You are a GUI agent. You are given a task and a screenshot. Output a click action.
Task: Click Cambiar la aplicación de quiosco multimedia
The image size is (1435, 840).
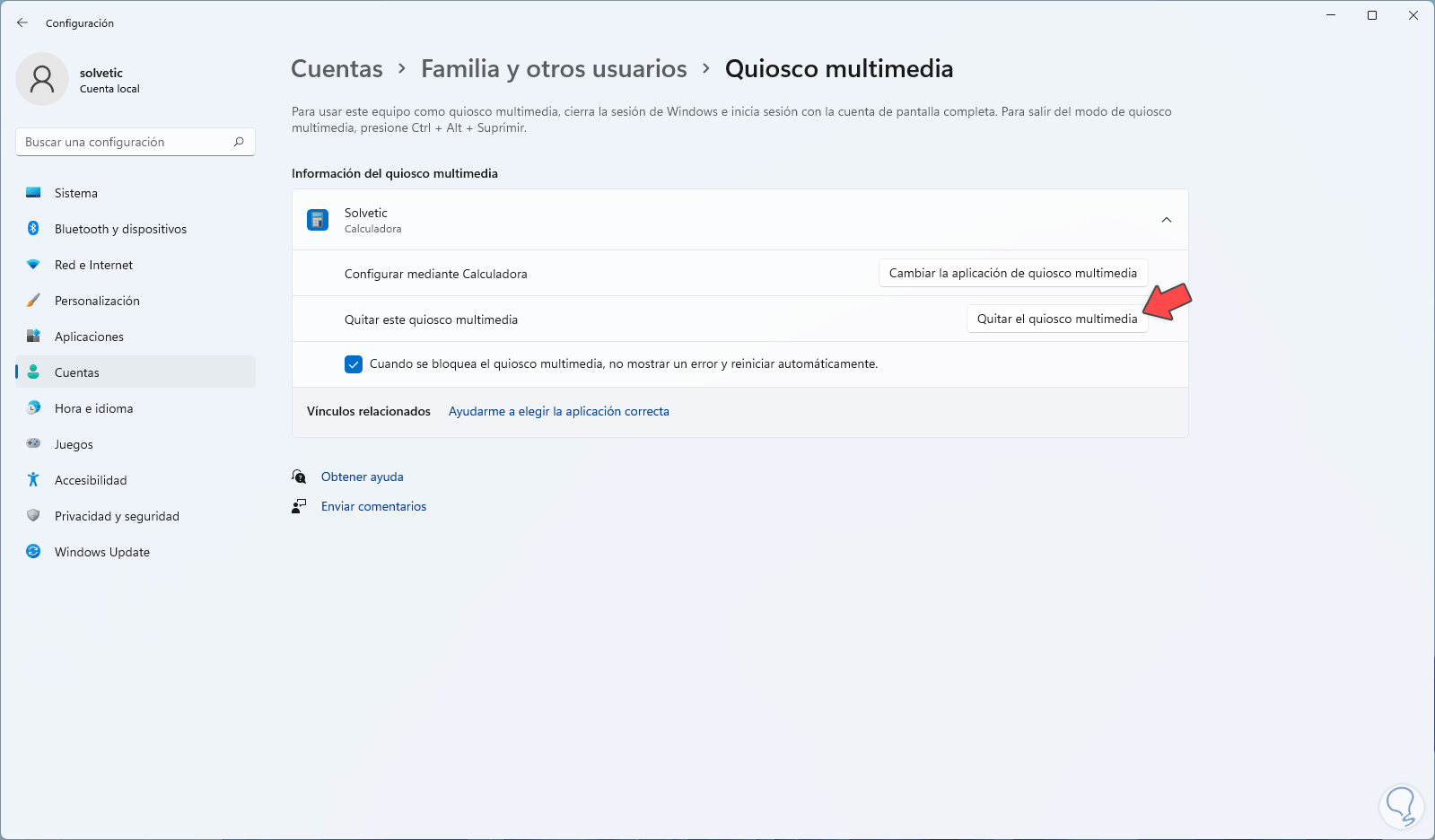pos(1012,274)
